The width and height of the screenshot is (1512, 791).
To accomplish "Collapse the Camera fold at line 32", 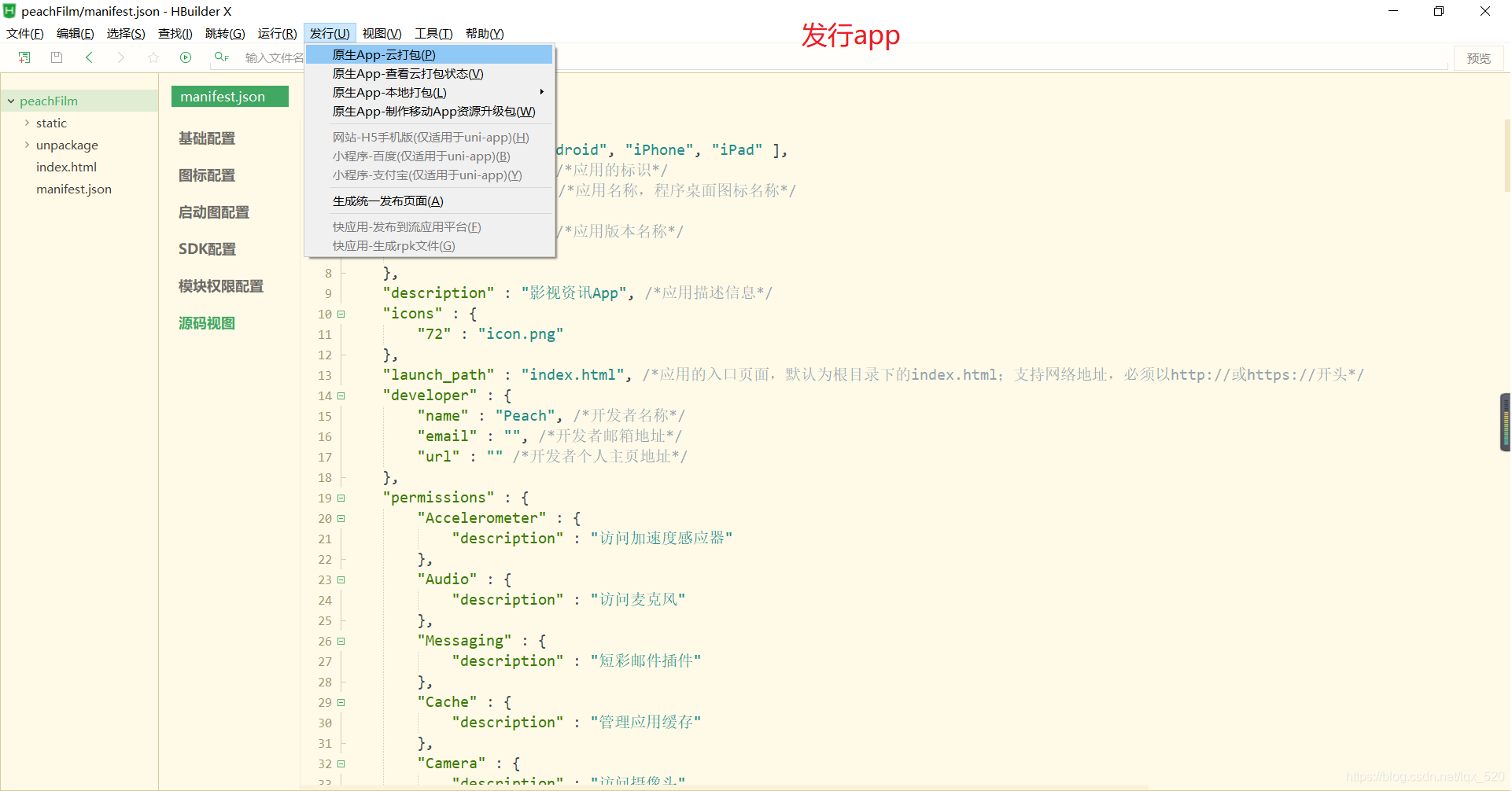I will pos(341,763).
